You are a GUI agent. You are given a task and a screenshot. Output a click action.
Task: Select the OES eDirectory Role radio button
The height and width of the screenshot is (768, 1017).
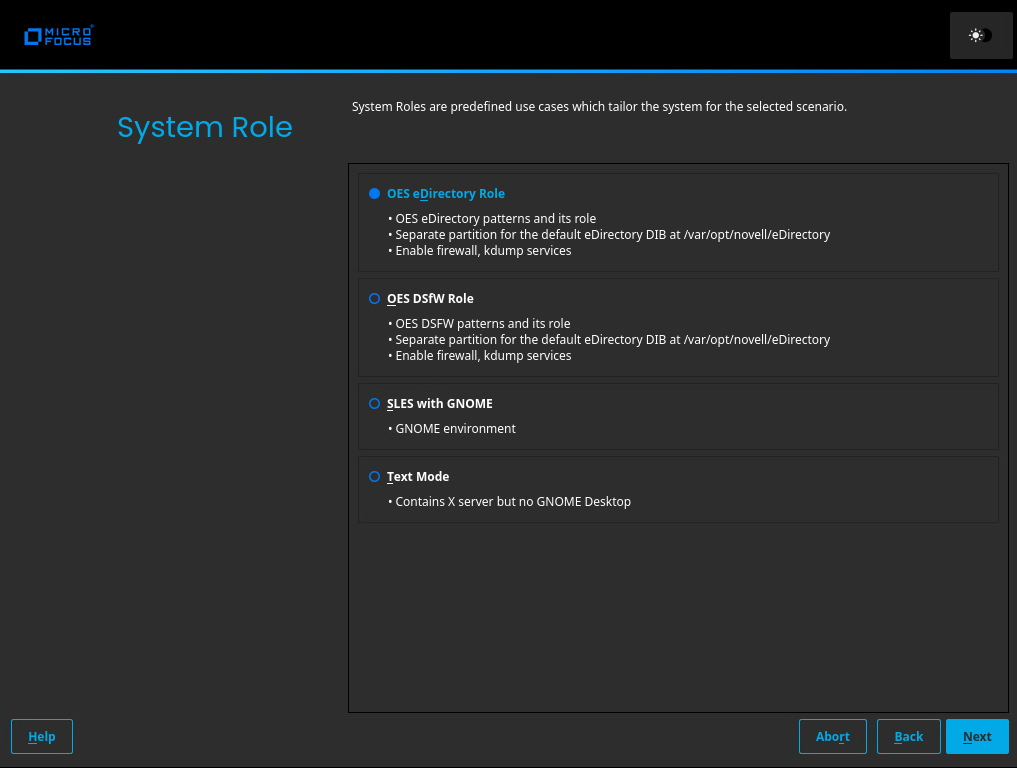[374, 194]
